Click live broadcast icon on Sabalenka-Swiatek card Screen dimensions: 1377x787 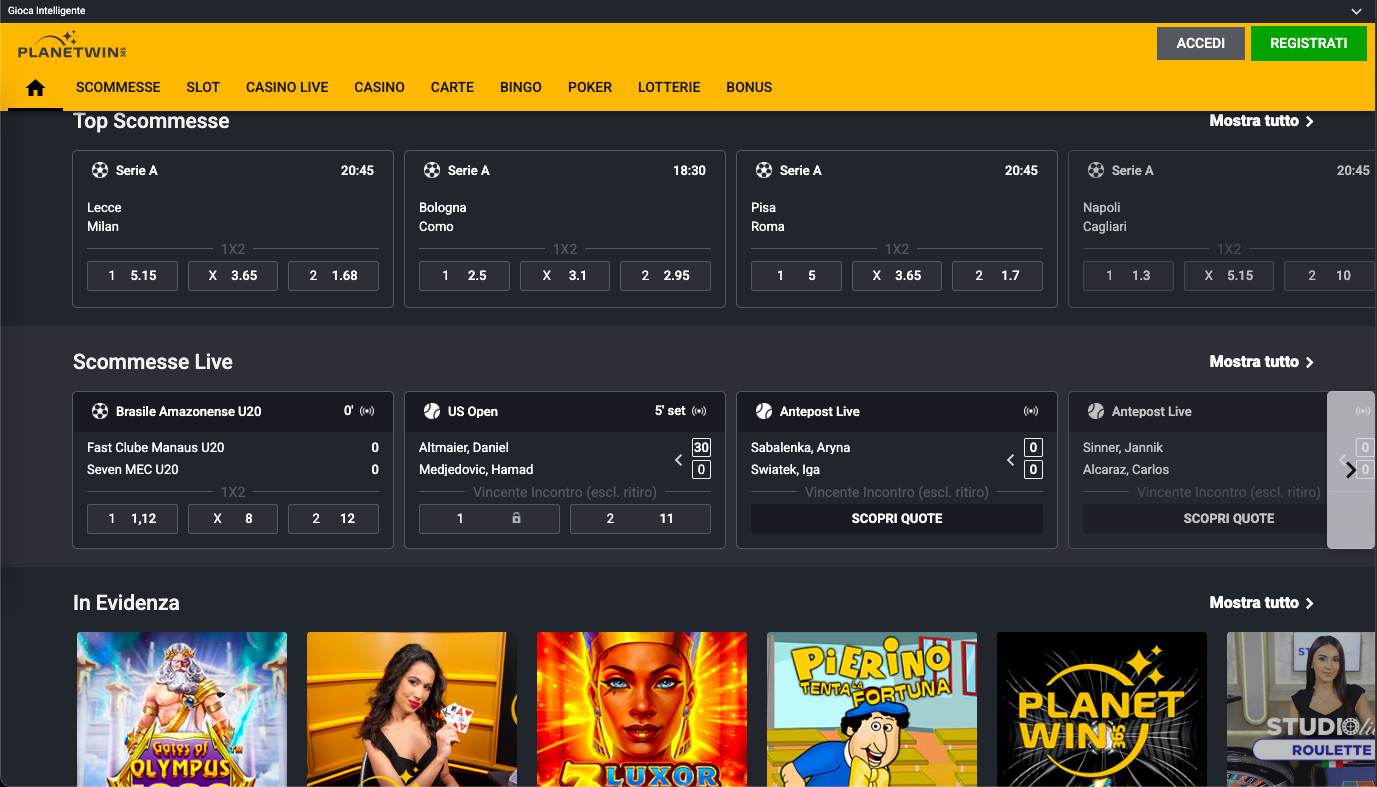[1031, 412]
